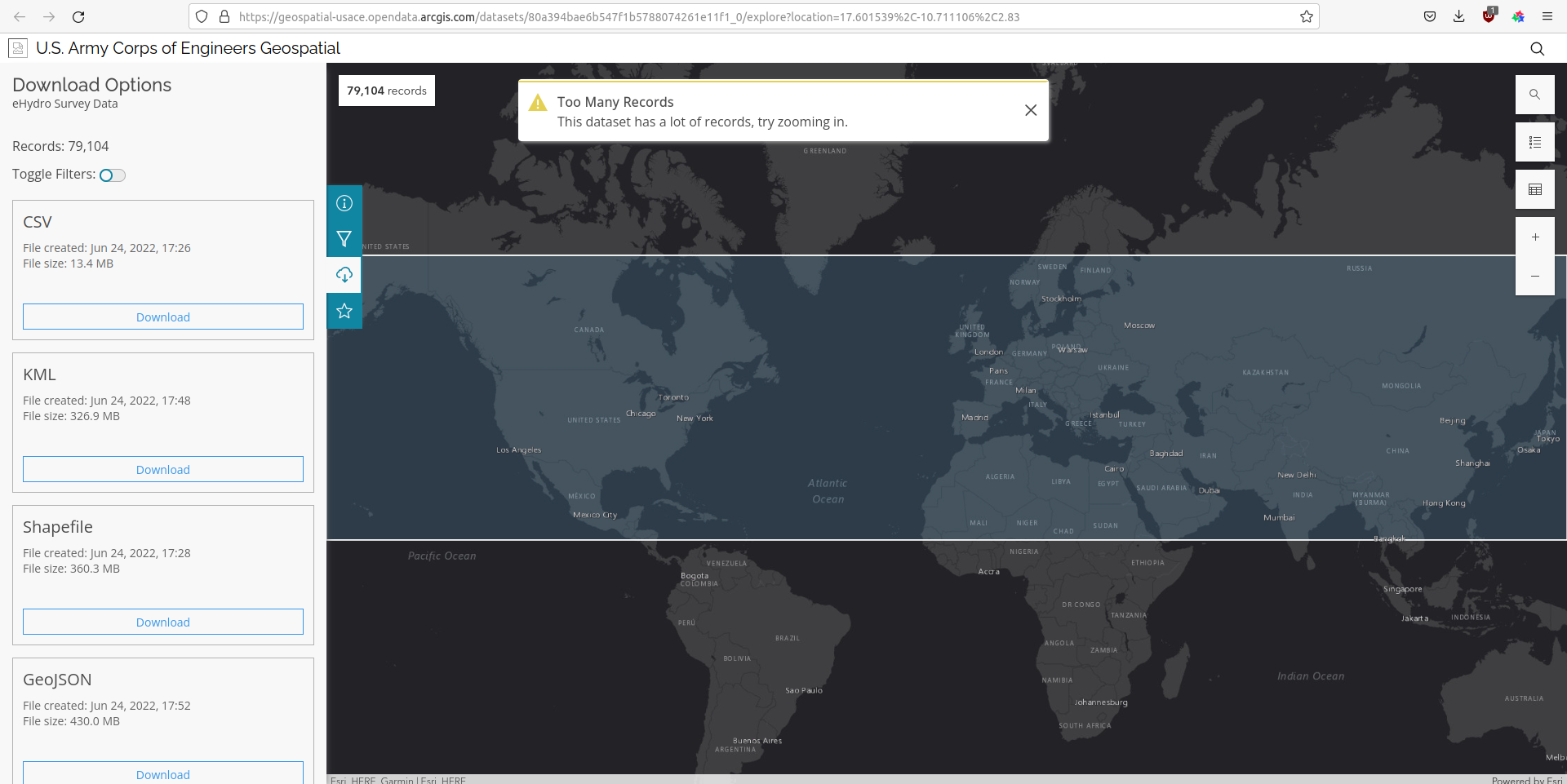Download the CSV file
This screenshot has width=1567, height=784.
coord(162,317)
